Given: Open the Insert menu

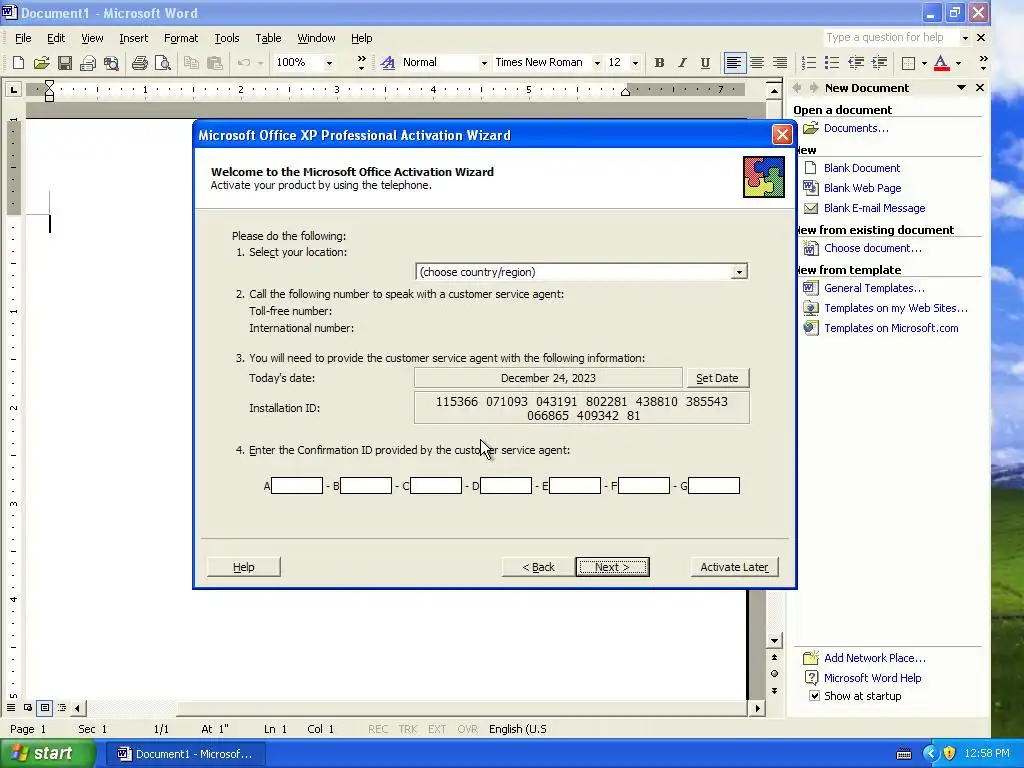Looking at the screenshot, I should click(134, 38).
